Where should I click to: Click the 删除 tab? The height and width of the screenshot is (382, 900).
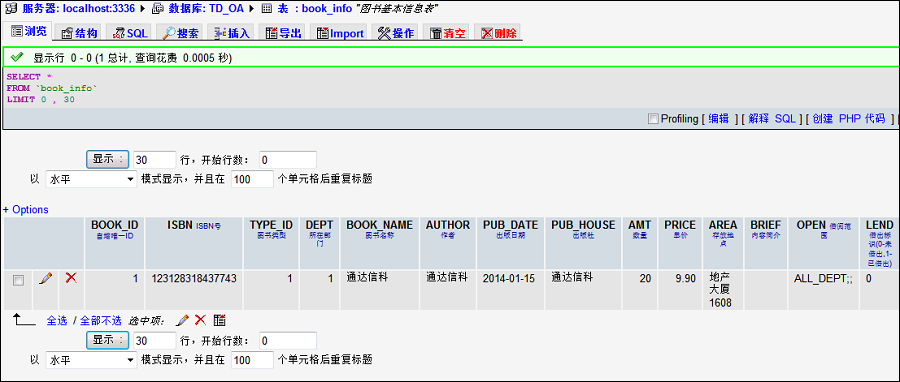point(498,33)
